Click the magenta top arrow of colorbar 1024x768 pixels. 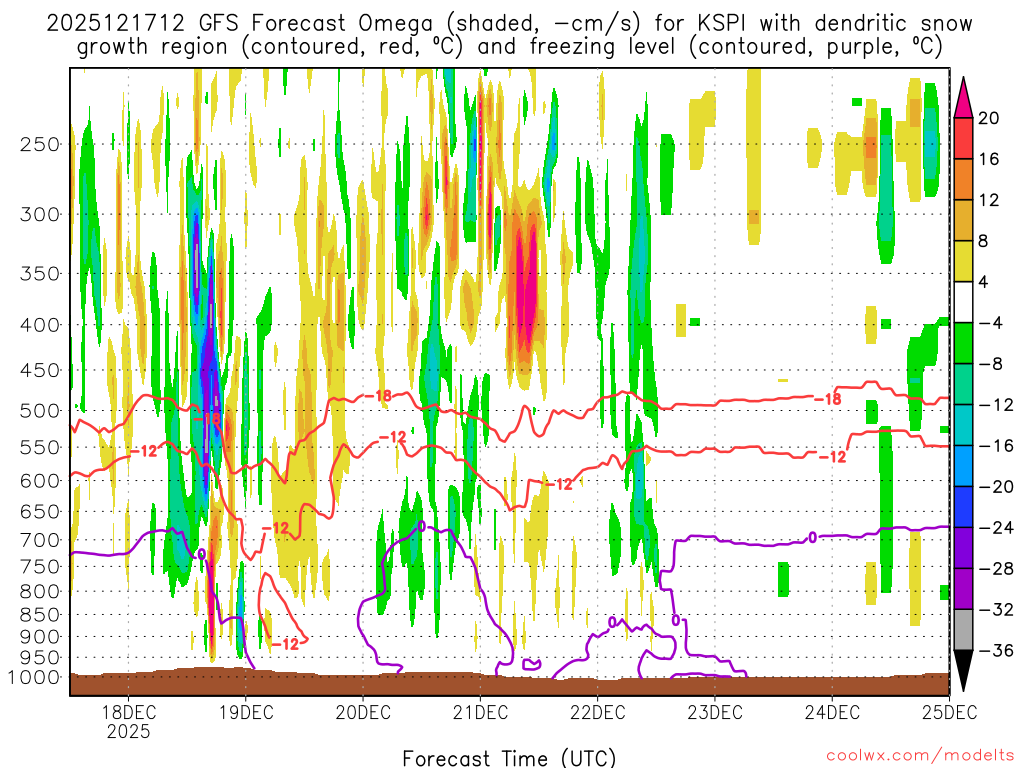click(963, 98)
